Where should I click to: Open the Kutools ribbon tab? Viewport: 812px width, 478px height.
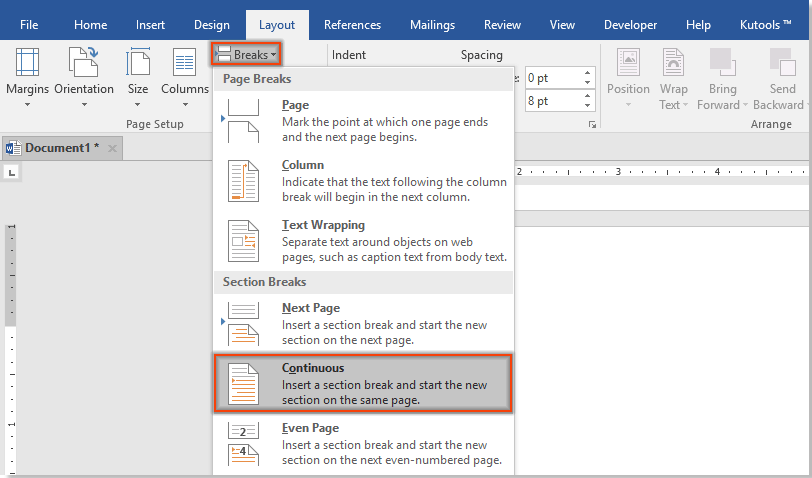767,25
